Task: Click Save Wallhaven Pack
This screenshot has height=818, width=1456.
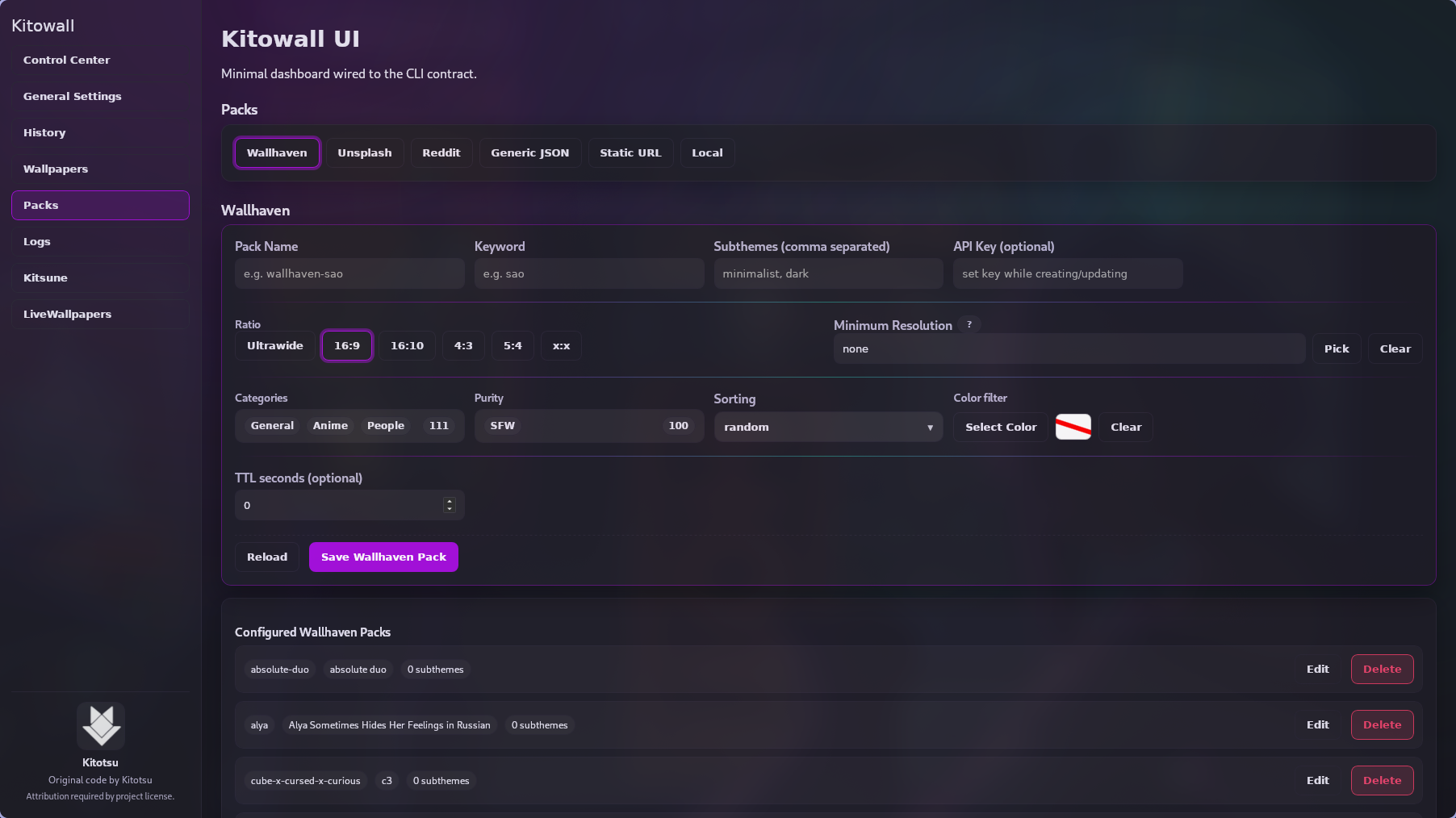Action: click(383, 557)
